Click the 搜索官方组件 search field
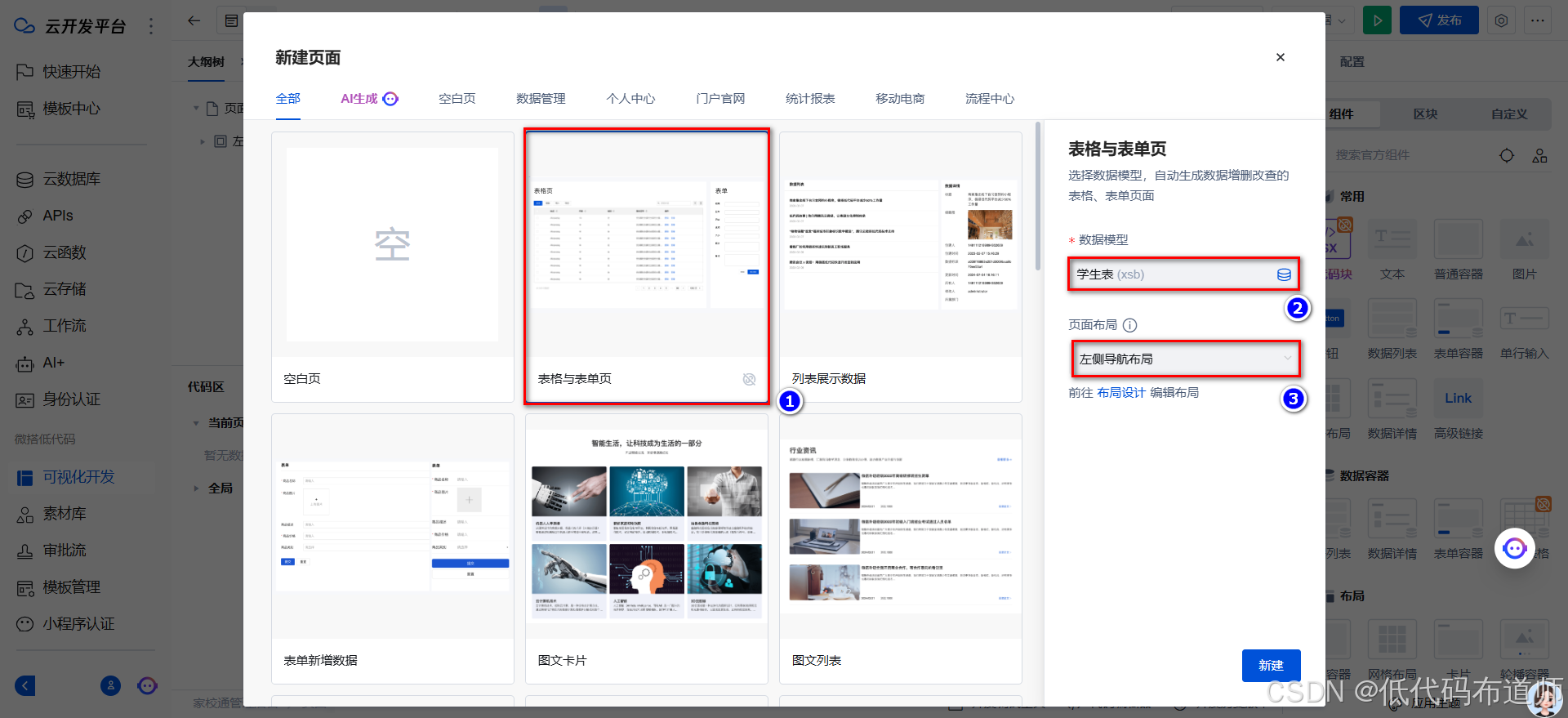The width and height of the screenshot is (1568, 718). 1409,155
